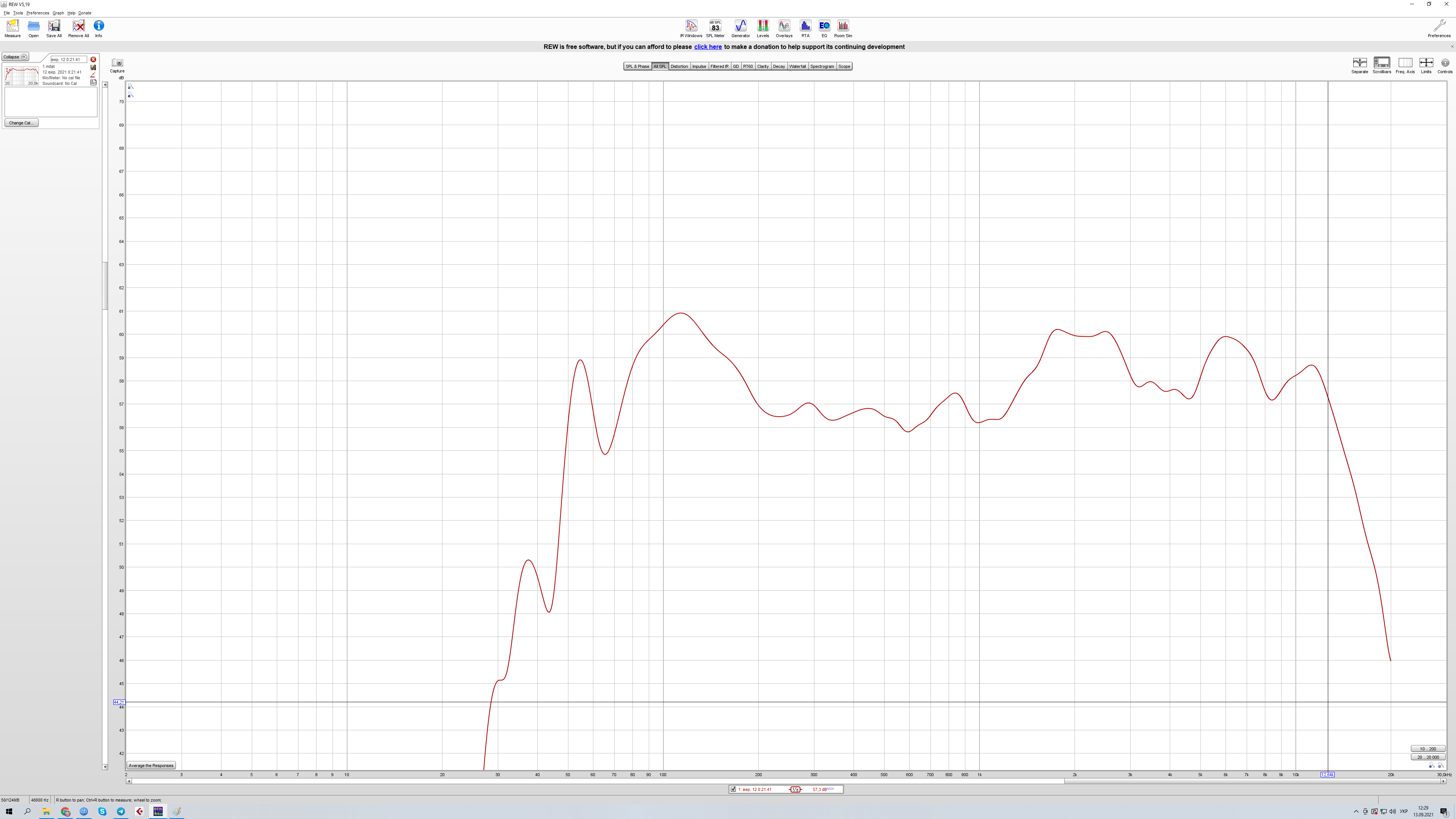Open the Overlays window

pos(784,28)
